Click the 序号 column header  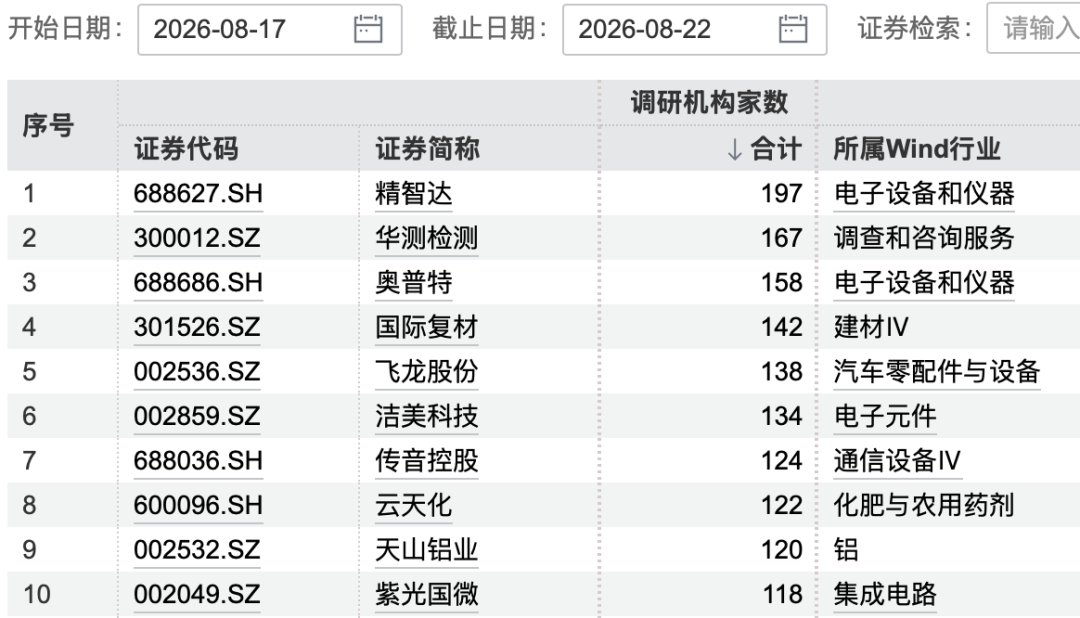(48, 125)
